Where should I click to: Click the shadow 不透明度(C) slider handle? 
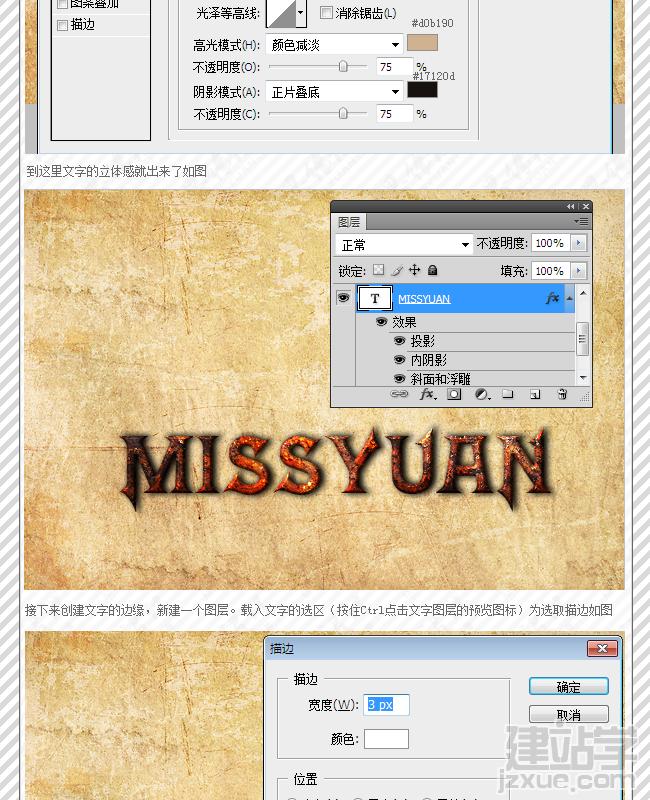point(343,113)
